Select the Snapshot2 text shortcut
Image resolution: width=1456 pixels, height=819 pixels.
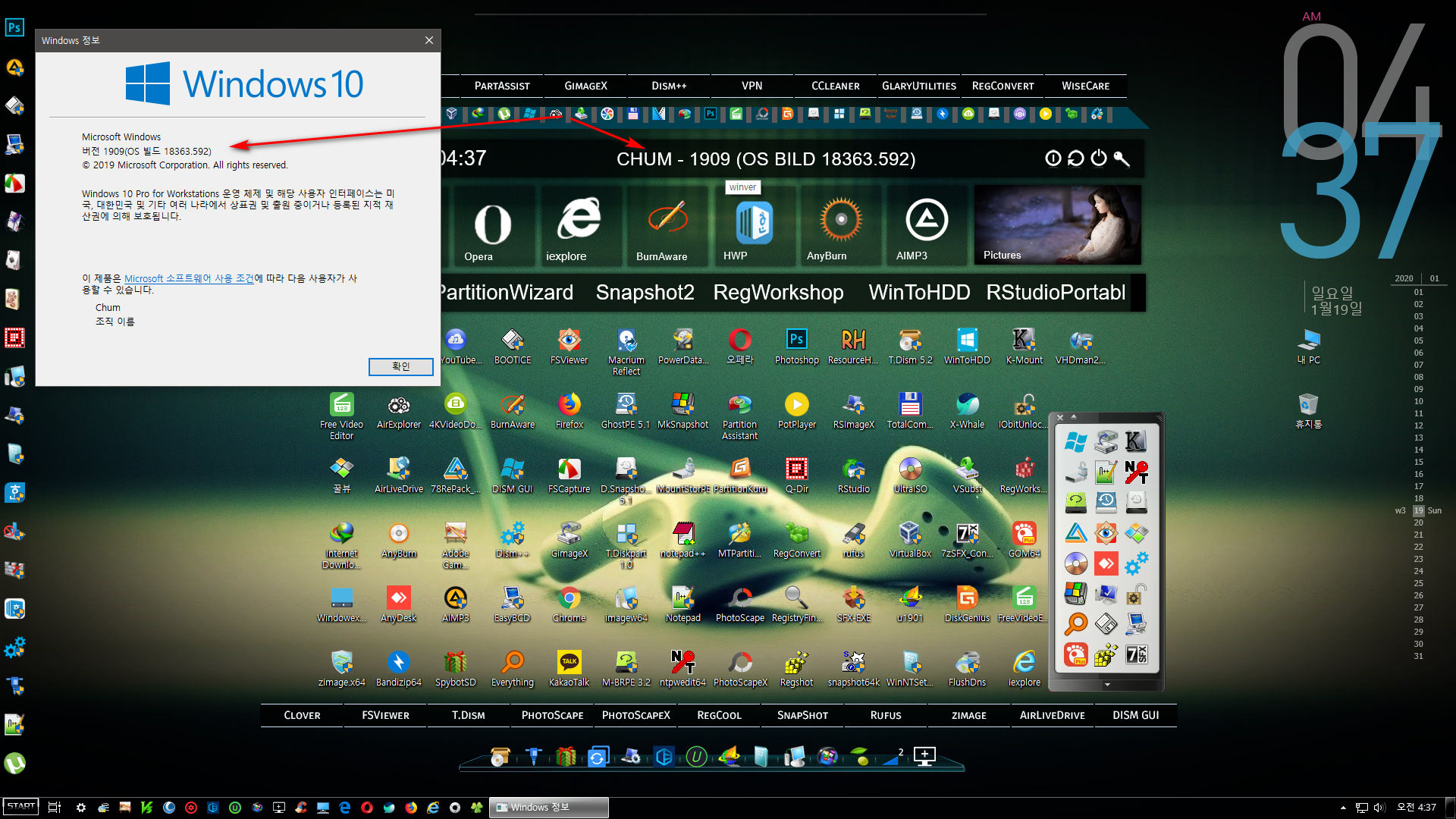coord(645,292)
